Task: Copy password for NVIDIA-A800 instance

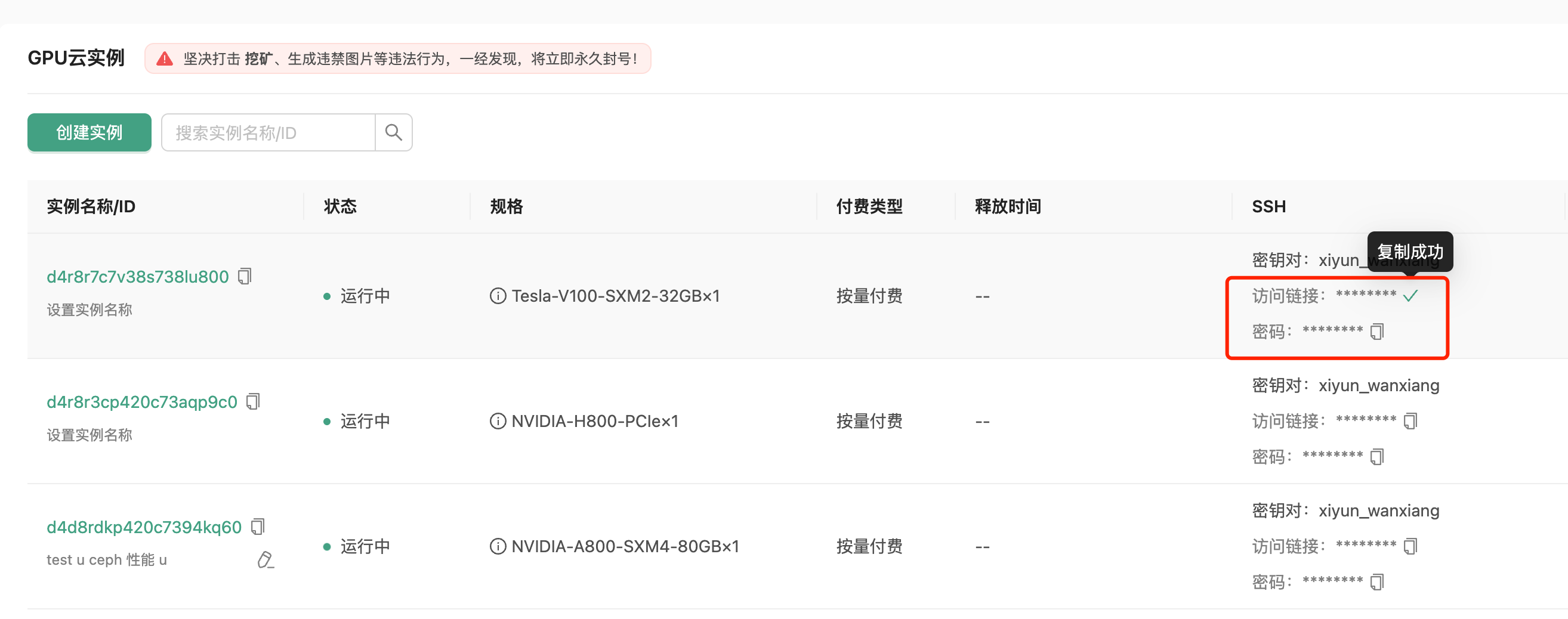Action: (x=1377, y=583)
